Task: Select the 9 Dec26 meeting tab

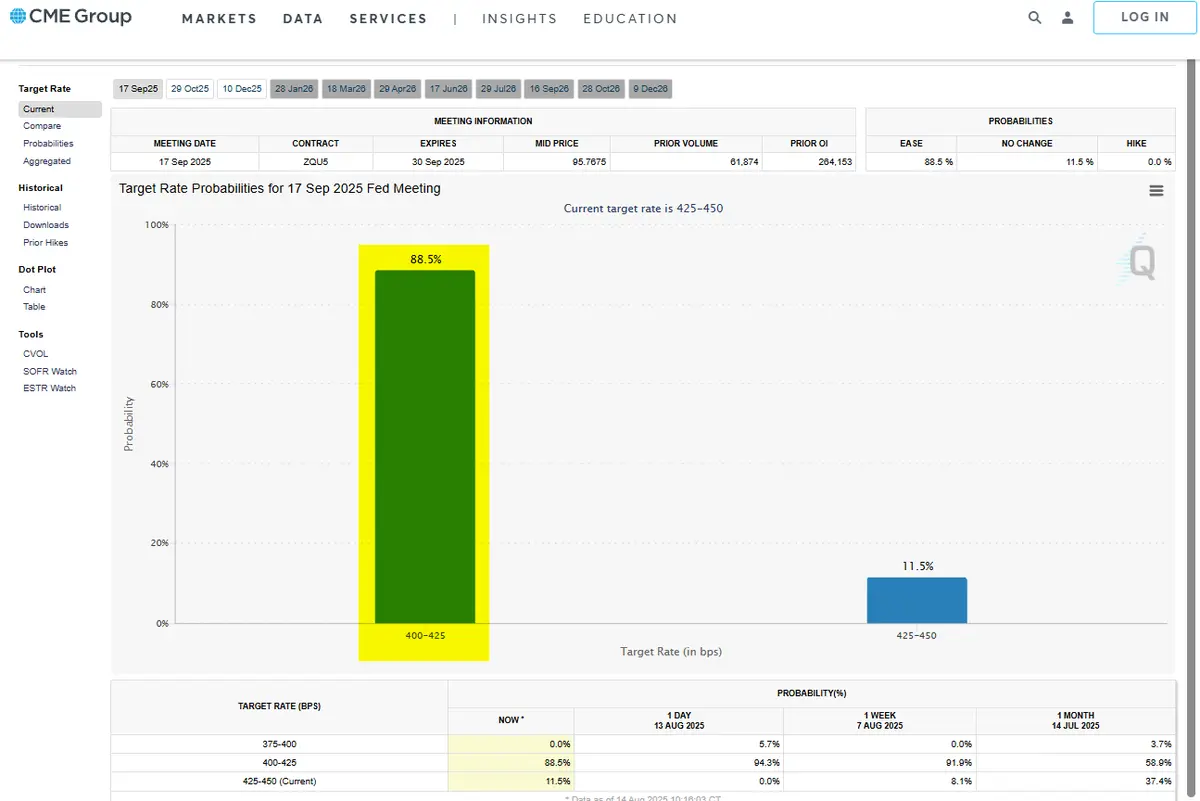Action: 650,89
